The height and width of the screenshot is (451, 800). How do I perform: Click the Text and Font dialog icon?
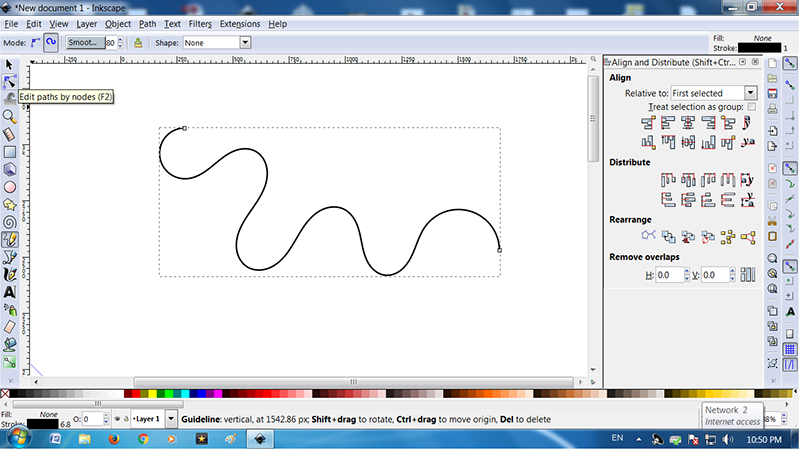[x=790, y=312]
